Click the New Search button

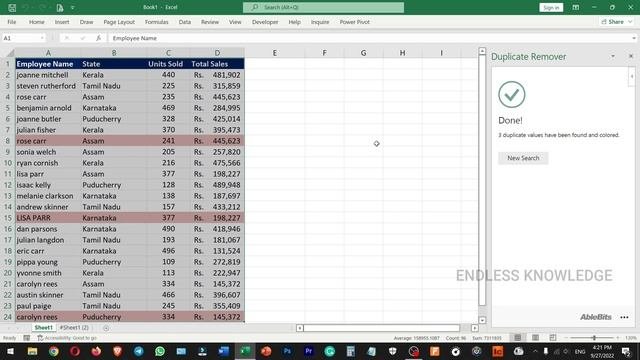pos(523,158)
